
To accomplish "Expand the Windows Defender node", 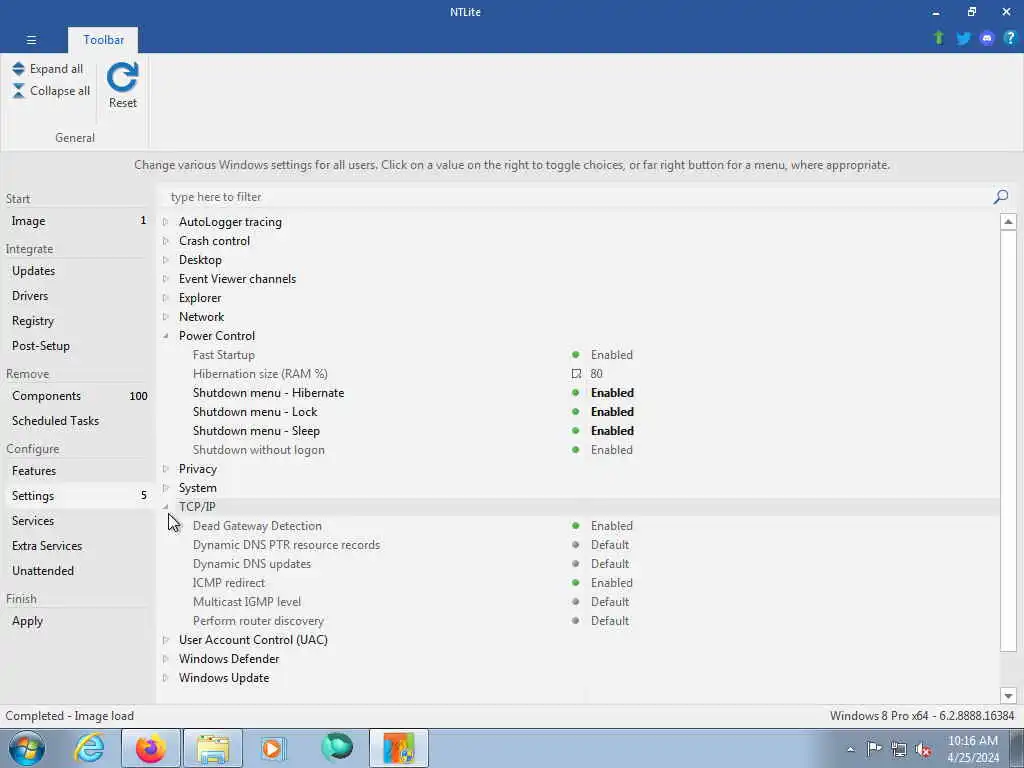I will coord(166,659).
